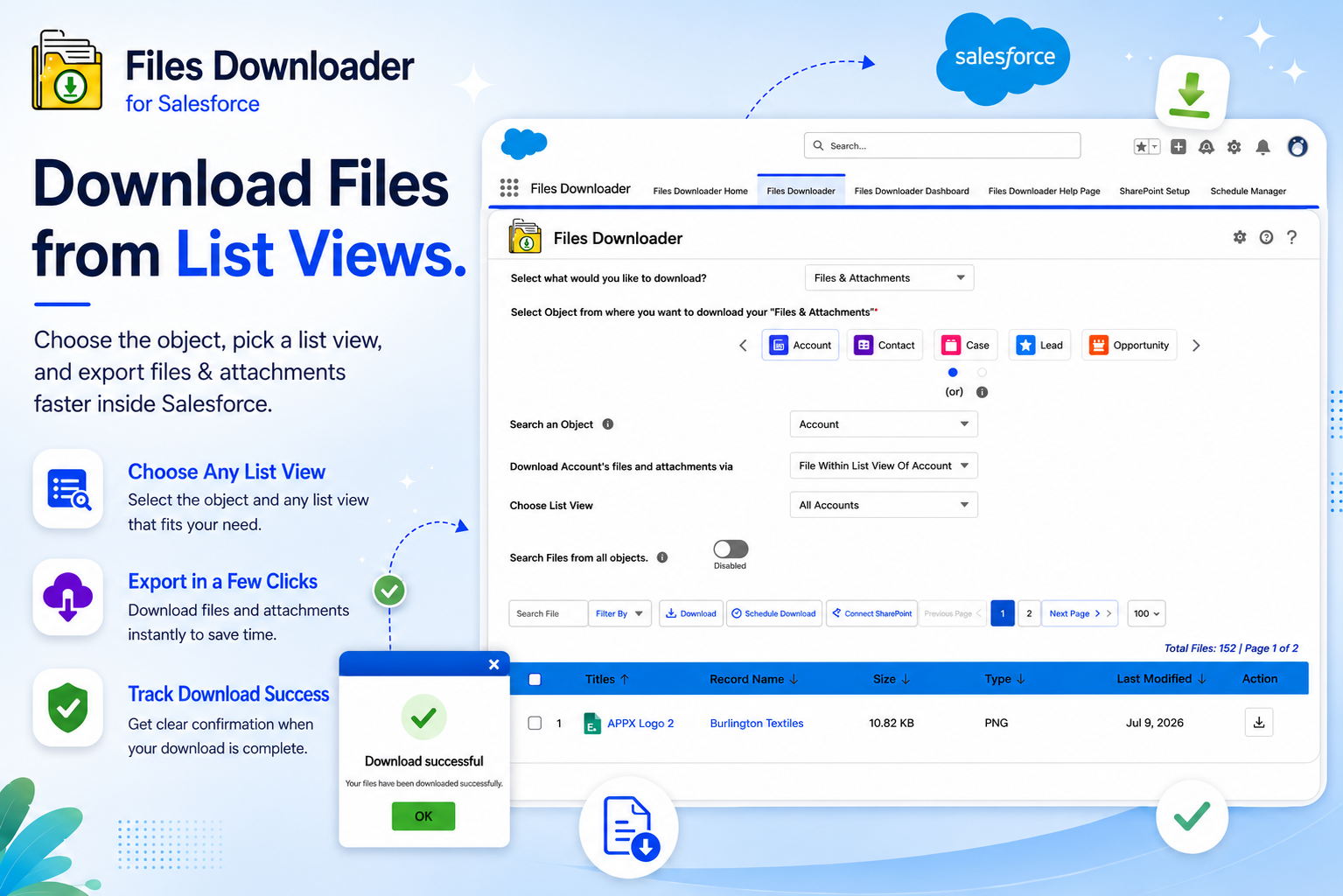The width and height of the screenshot is (1343, 896).
Task: Download APPX Logo 2 via row action icon
Action: pos(1259,723)
